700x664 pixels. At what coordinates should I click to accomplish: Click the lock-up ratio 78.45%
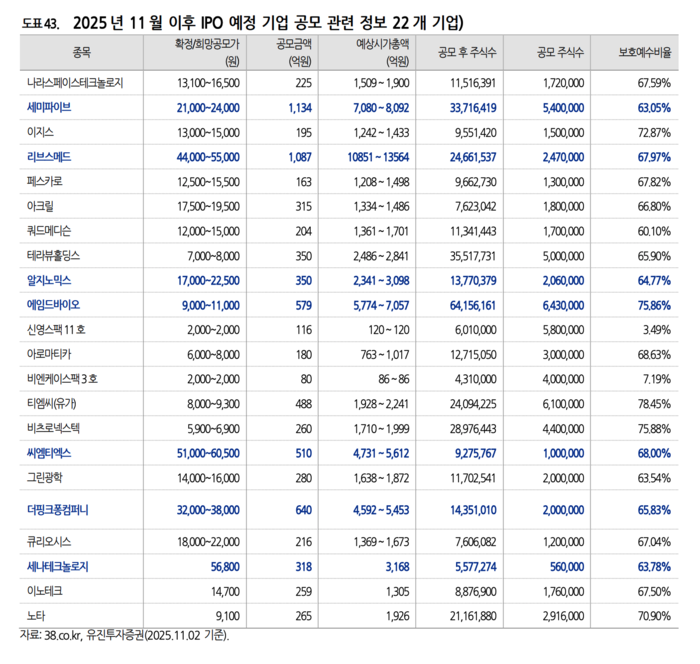(x=654, y=404)
